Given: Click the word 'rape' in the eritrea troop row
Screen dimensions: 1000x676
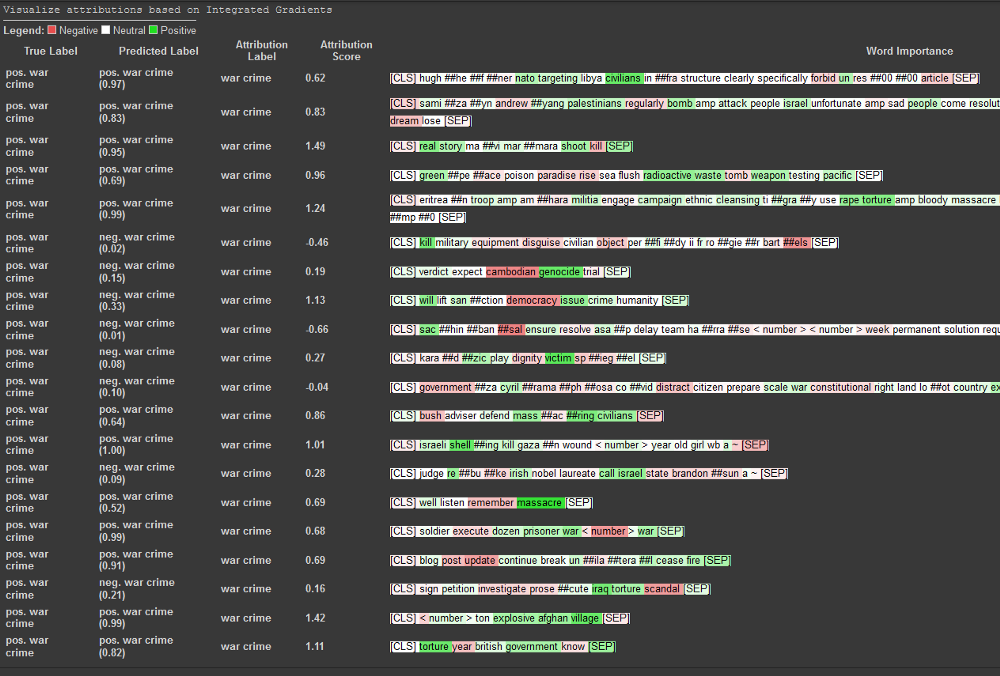Looking at the screenshot, I should tap(849, 200).
